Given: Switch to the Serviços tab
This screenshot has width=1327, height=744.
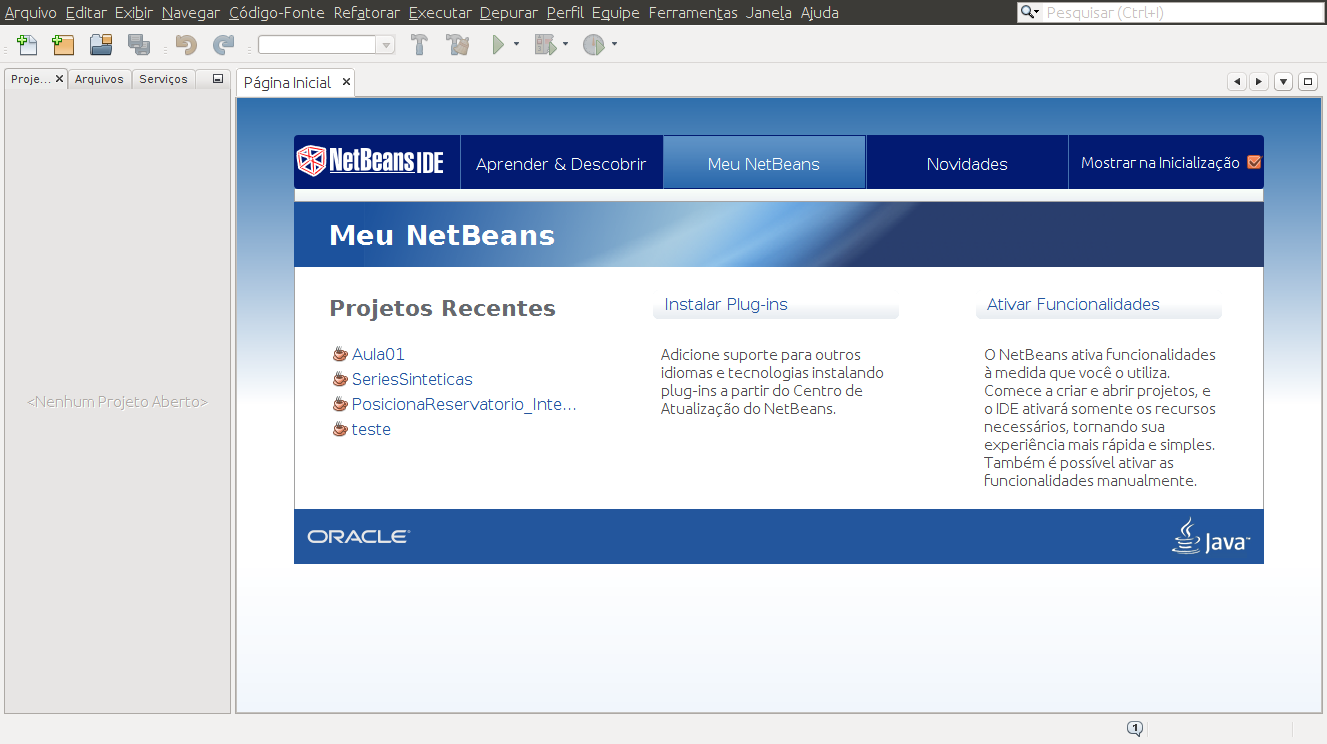Looking at the screenshot, I should [163, 79].
